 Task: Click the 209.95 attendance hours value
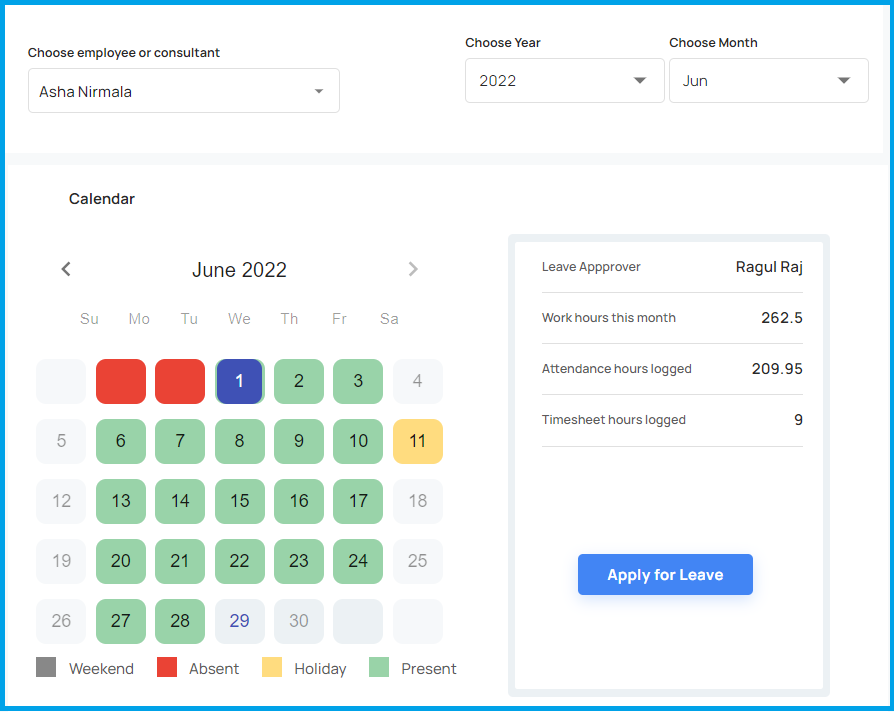[x=777, y=369]
